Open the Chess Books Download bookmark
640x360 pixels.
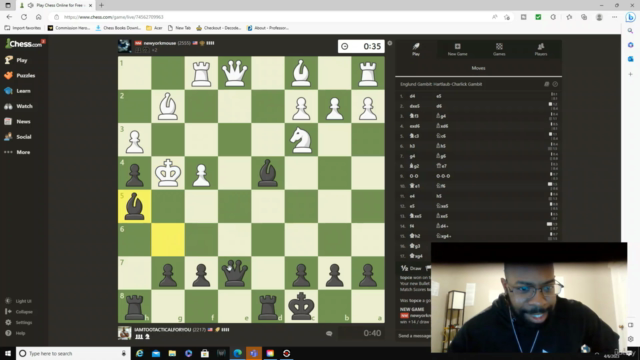pos(118,28)
